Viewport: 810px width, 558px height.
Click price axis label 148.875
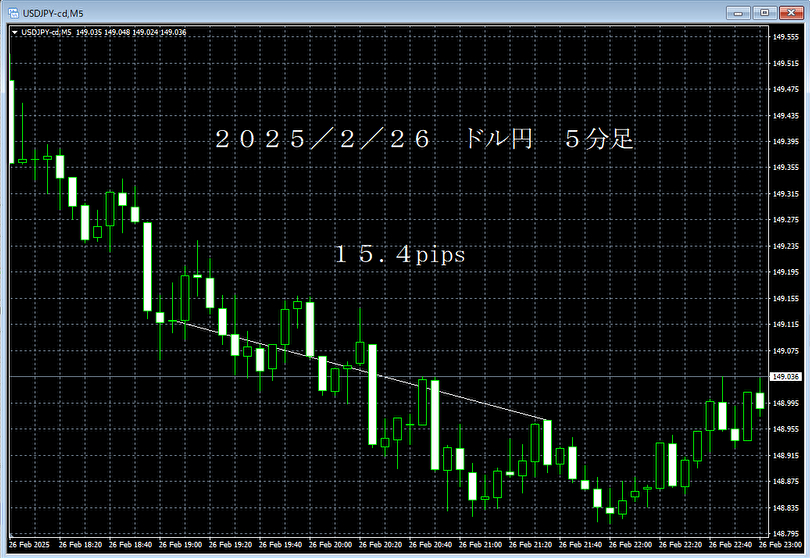click(786, 482)
